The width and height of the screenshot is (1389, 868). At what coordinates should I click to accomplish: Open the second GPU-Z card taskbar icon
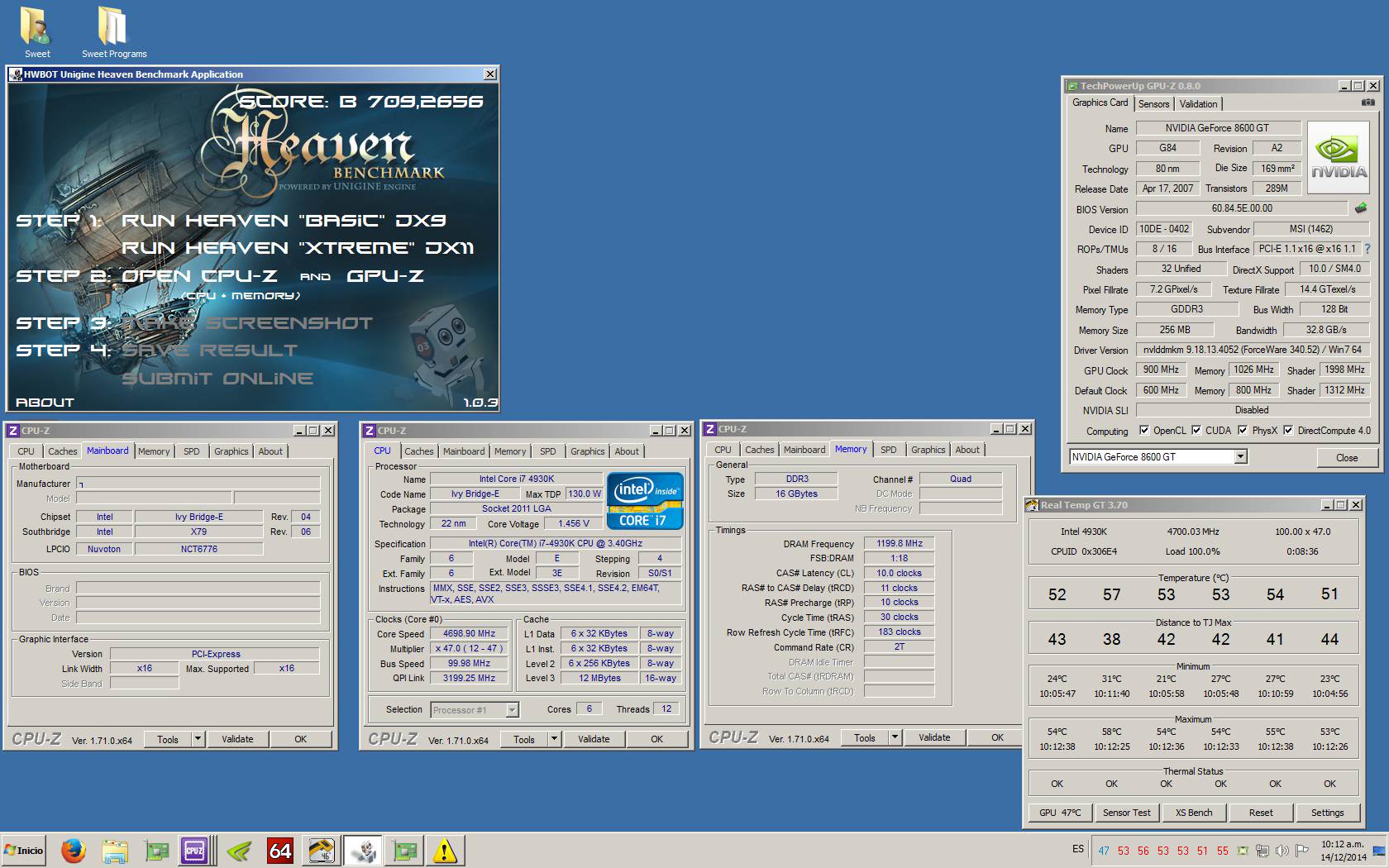(x=404, y=850)
